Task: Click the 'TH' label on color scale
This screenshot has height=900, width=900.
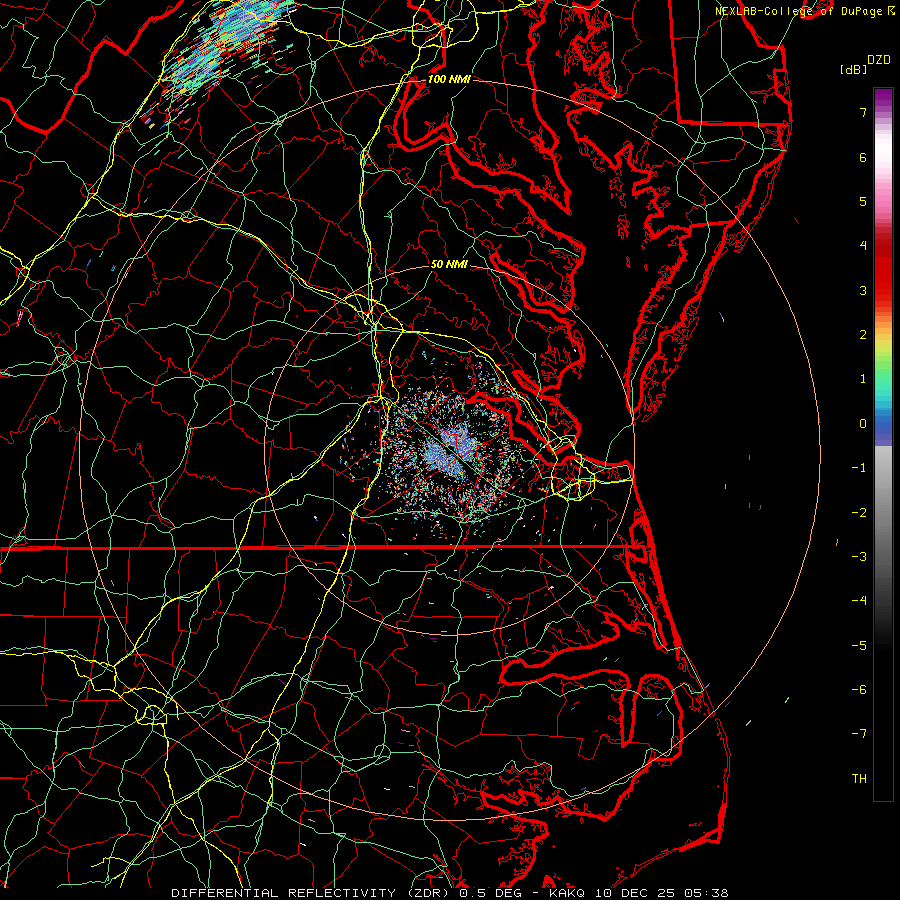Action: point(859,779)
